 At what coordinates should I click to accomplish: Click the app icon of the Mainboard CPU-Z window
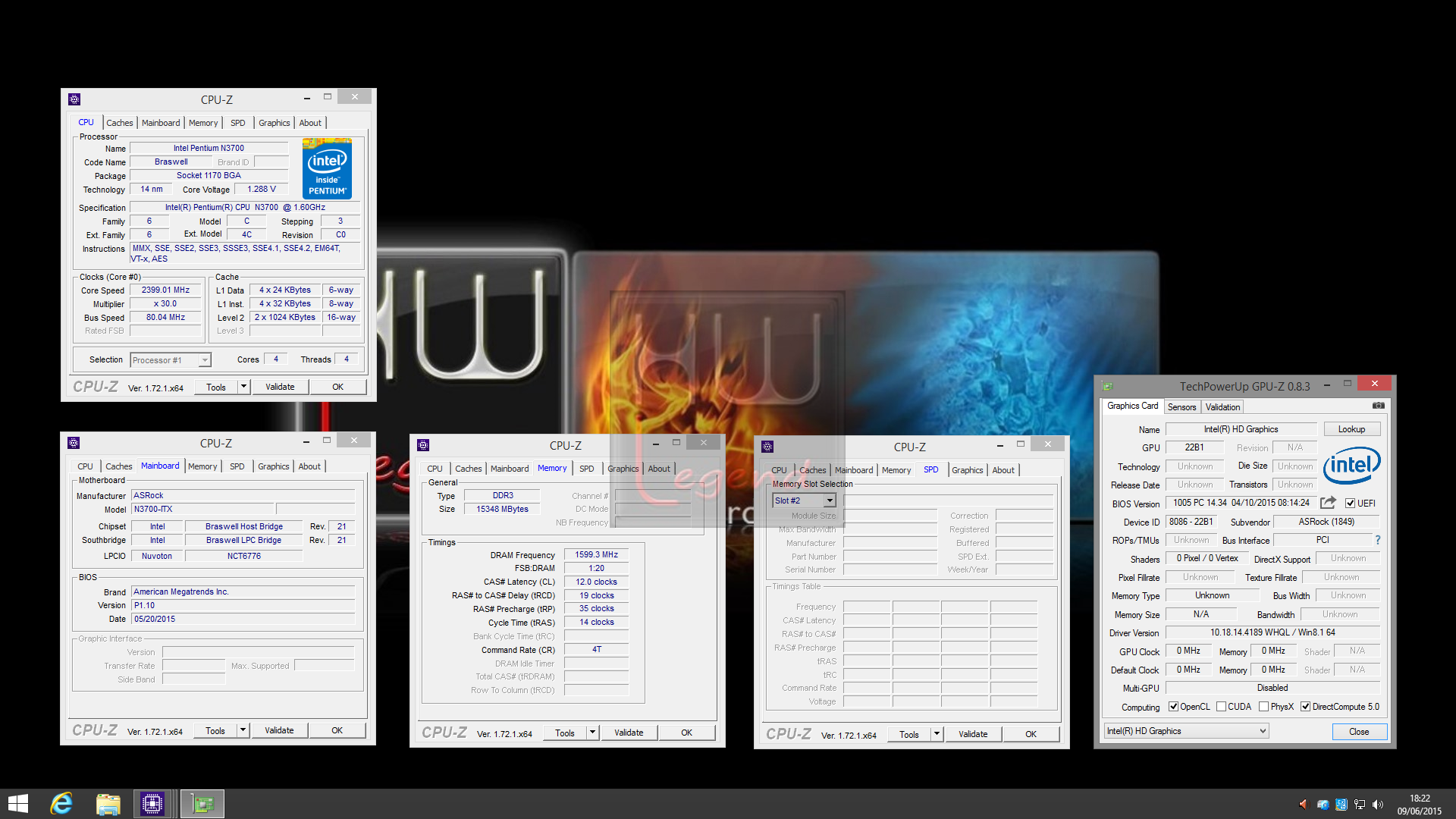point(74,443)
